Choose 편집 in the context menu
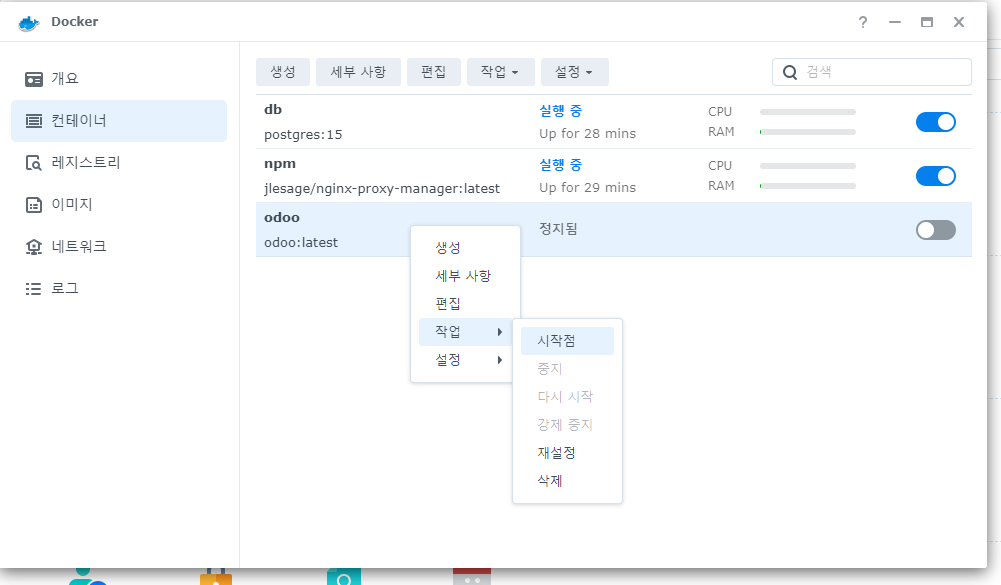 pos(465,304)
